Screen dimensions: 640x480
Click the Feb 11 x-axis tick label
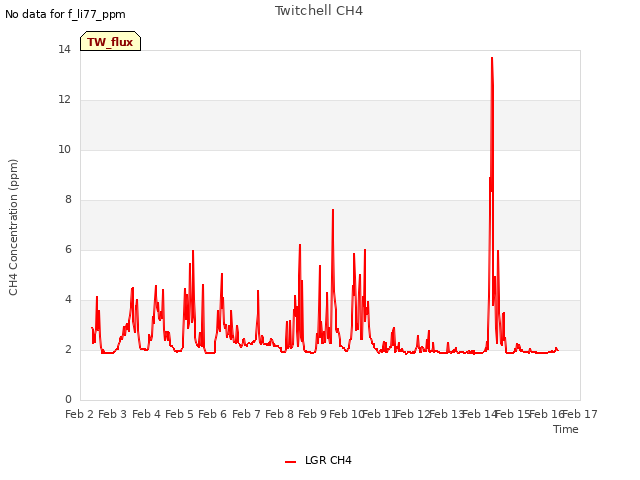point(379,414)
